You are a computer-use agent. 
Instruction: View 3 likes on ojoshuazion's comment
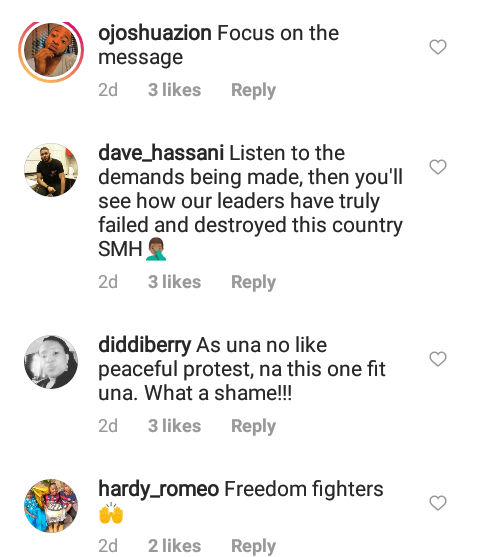(174, 90)
